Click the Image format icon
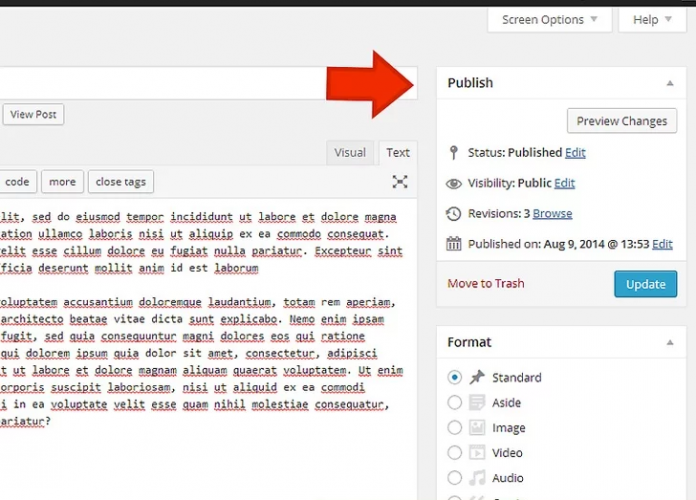The image size is (696, 500). tap(477, 428)
